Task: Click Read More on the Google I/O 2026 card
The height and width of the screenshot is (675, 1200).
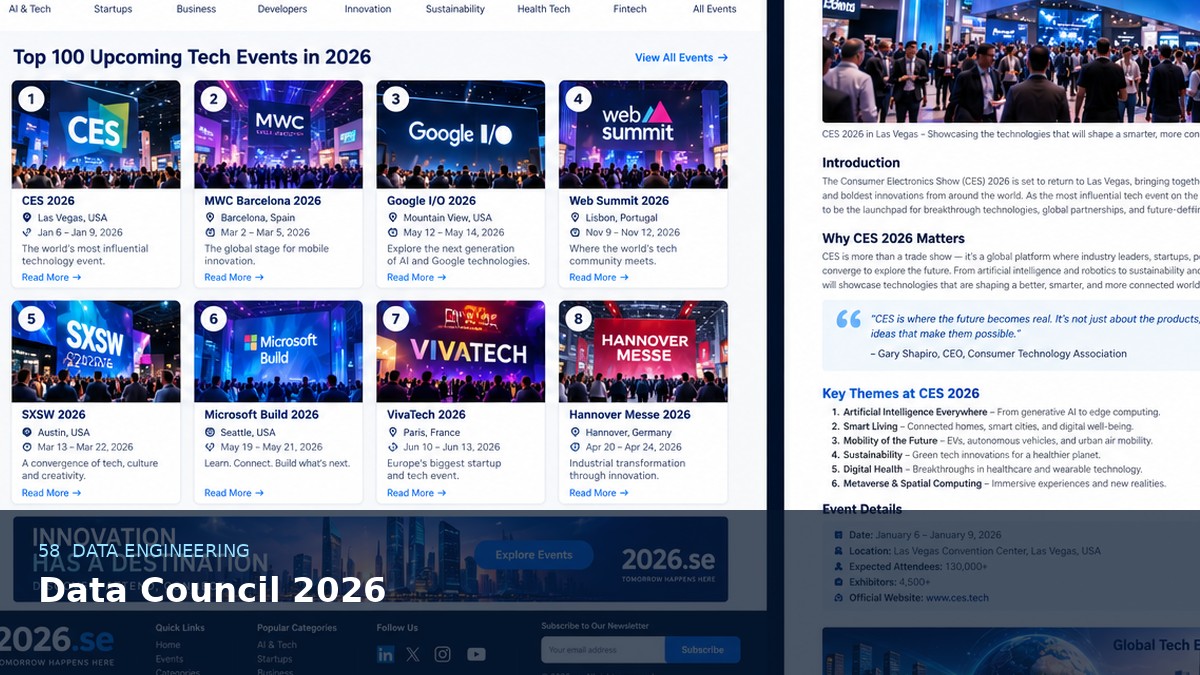Action: [416, 277]
